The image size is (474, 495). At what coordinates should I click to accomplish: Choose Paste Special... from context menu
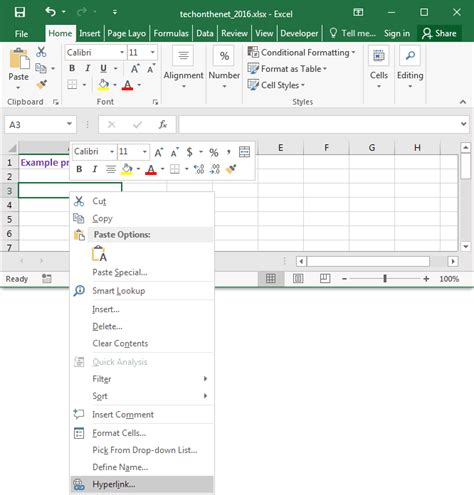[142, 272]
